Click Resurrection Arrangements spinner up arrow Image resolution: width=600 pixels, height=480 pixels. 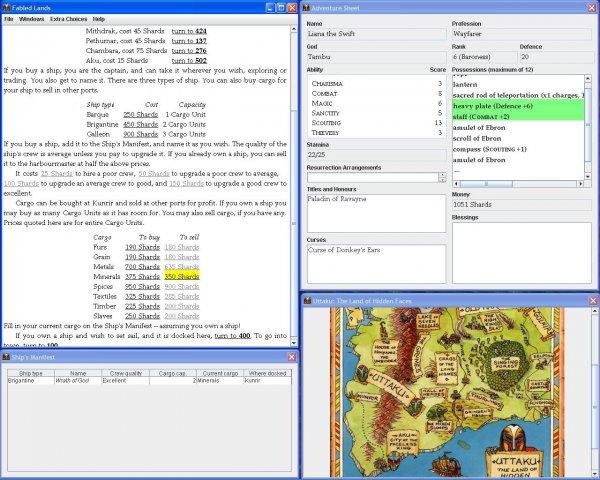click(x=442, y=174)
